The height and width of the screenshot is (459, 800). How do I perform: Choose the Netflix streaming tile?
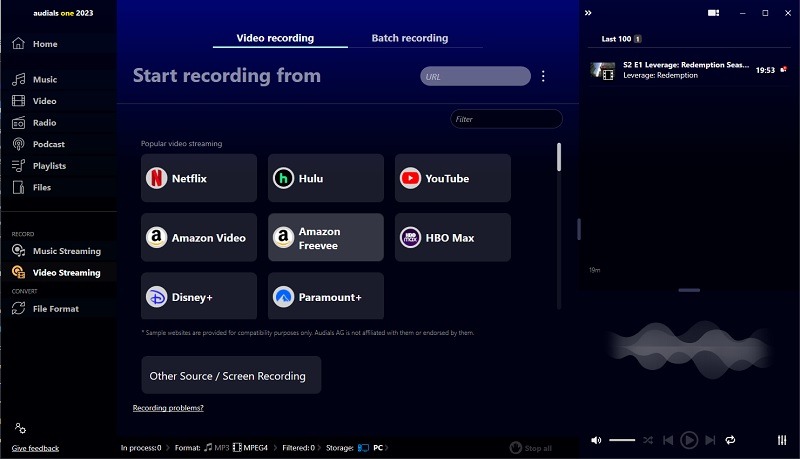coord(199,178)
